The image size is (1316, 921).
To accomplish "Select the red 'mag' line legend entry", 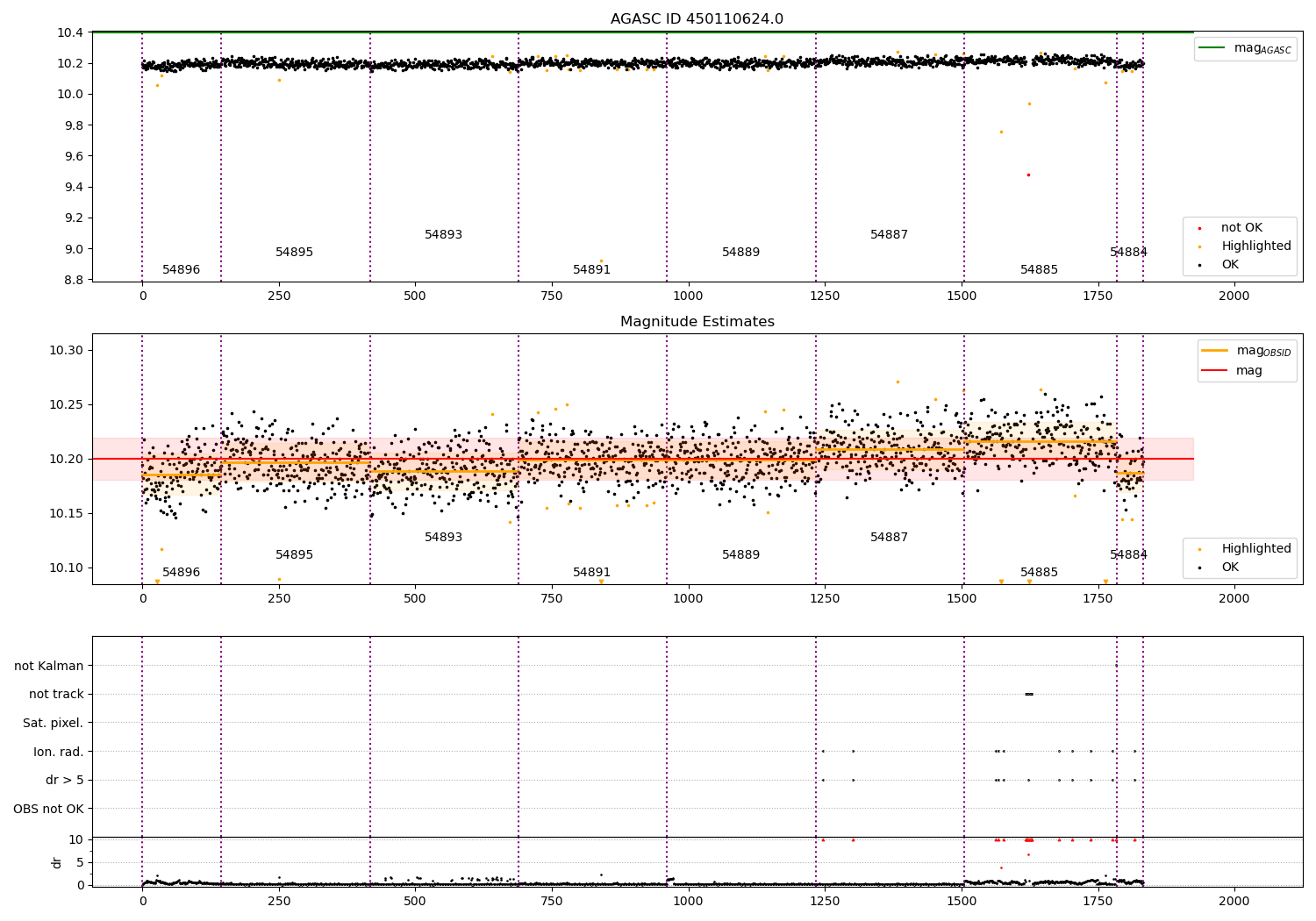I will (1232, 371).
